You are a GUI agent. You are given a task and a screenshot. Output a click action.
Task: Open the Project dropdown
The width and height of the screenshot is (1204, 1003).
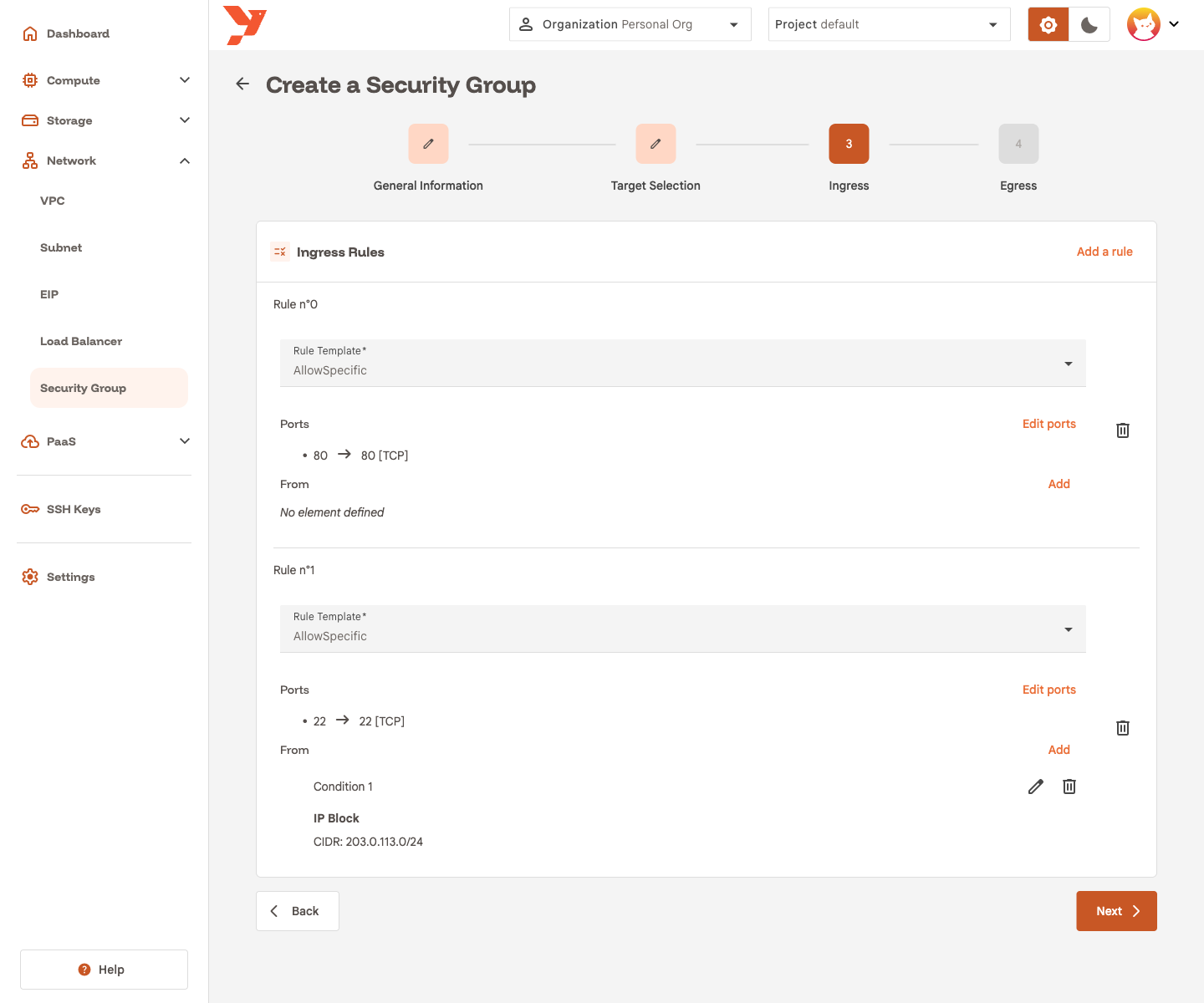889,24
